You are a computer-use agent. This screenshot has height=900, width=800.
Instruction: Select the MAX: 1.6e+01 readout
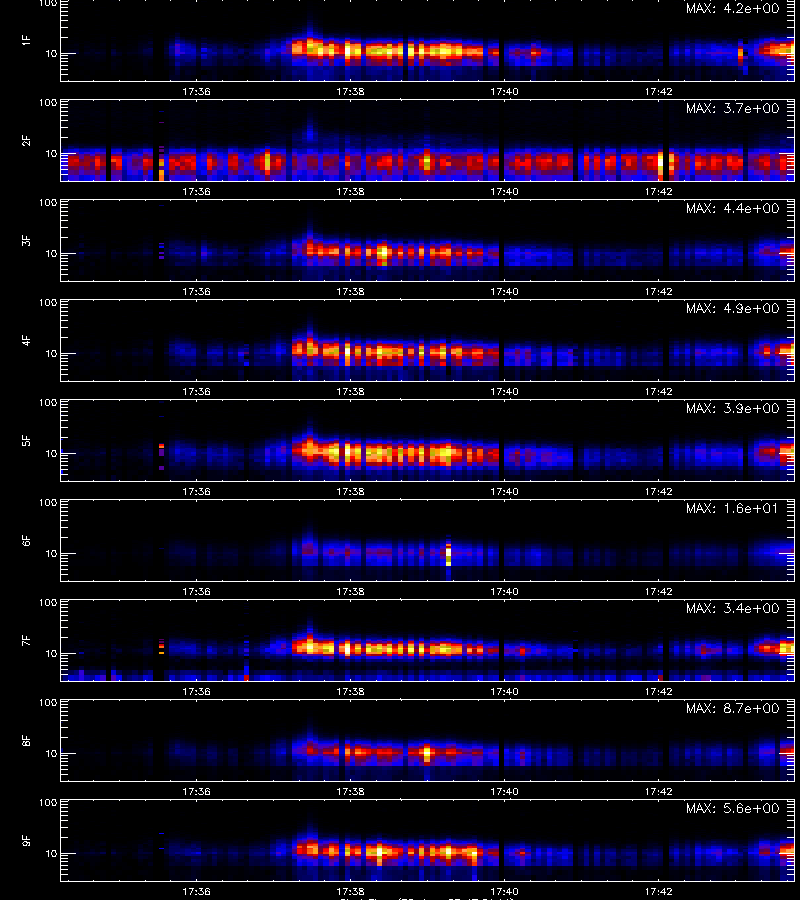coord(733,509)
